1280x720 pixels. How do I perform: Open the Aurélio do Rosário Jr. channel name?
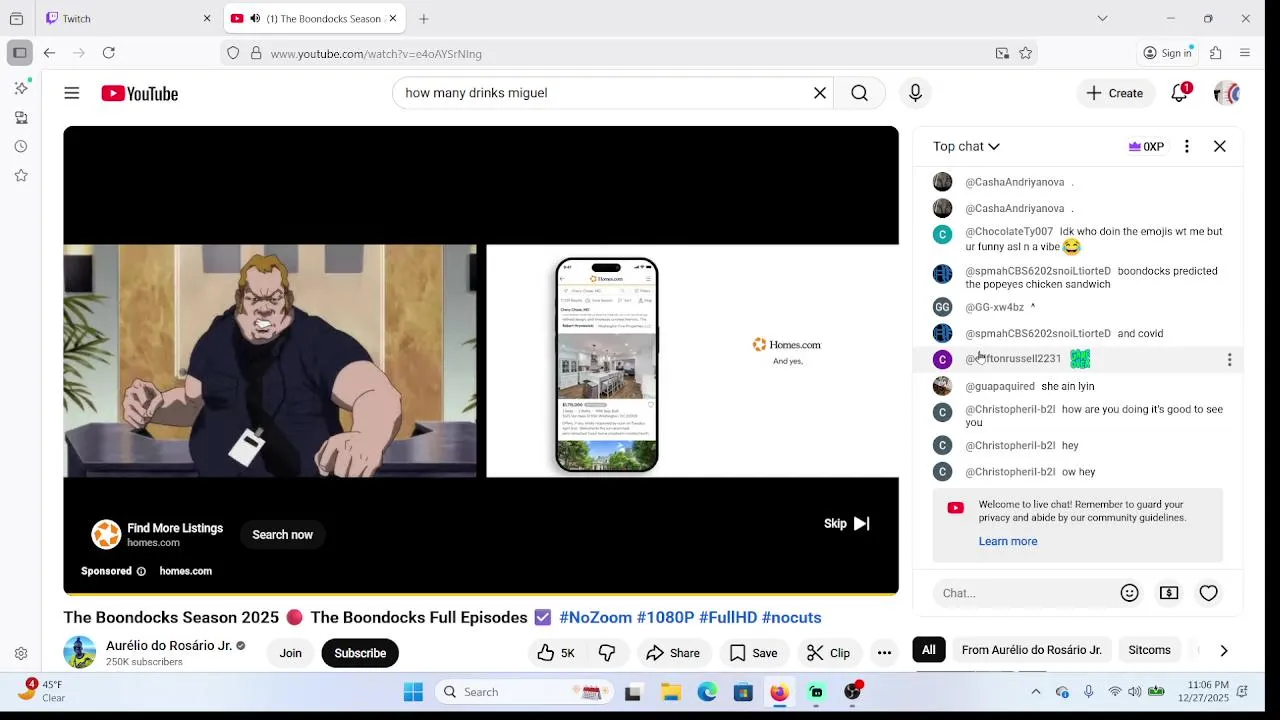point(169,645)
